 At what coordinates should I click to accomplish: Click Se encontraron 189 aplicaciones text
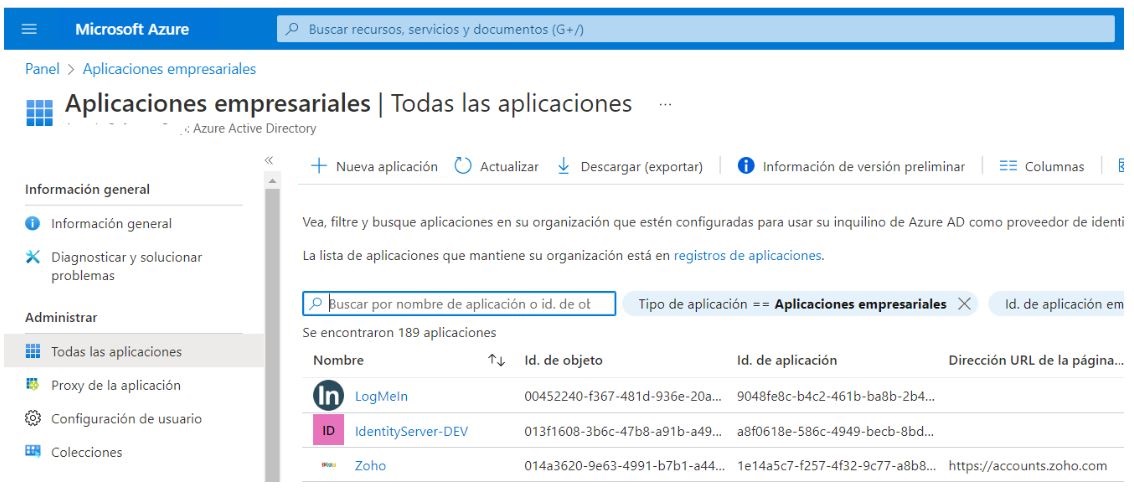click(x=399, y=333)
